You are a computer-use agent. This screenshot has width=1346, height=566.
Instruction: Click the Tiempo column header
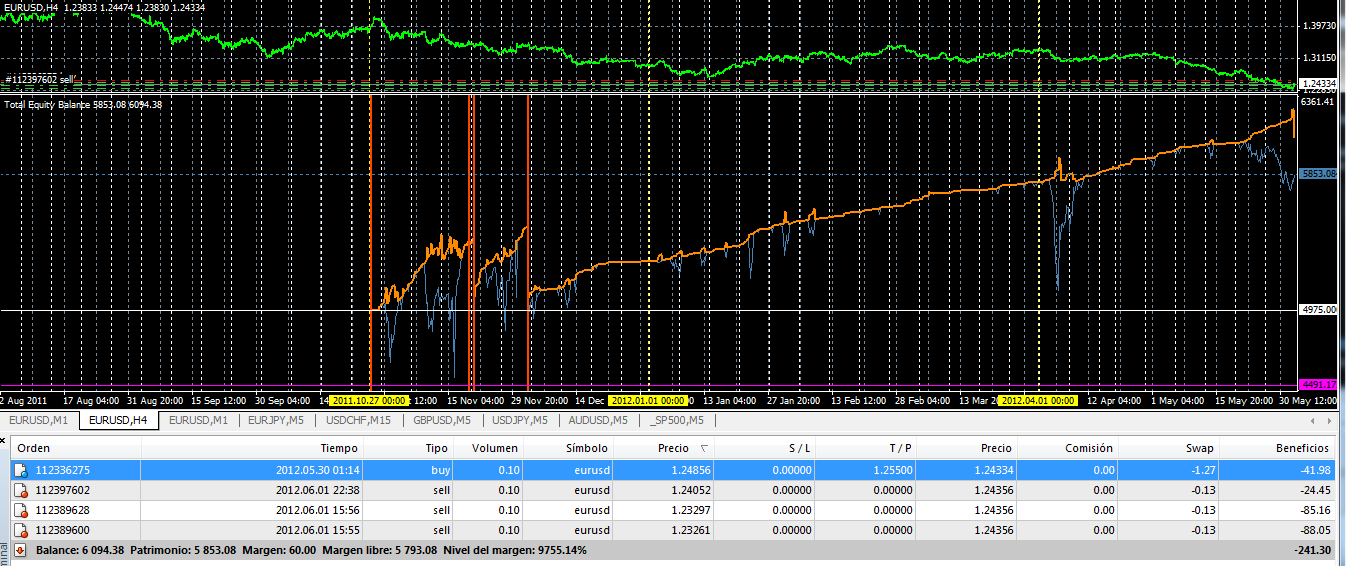pos(339,449)
